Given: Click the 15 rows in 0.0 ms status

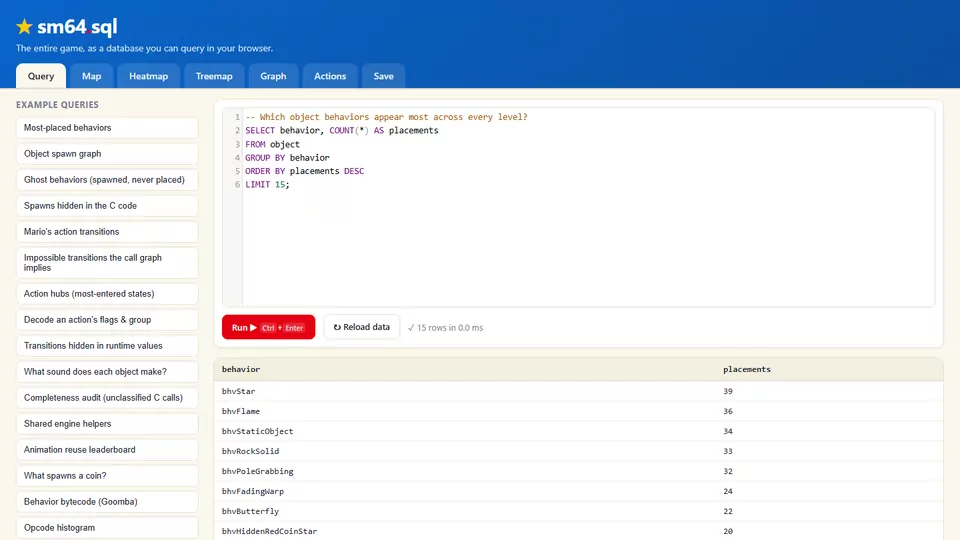Looking at the screenshot, I should click(x=446, y=328).
